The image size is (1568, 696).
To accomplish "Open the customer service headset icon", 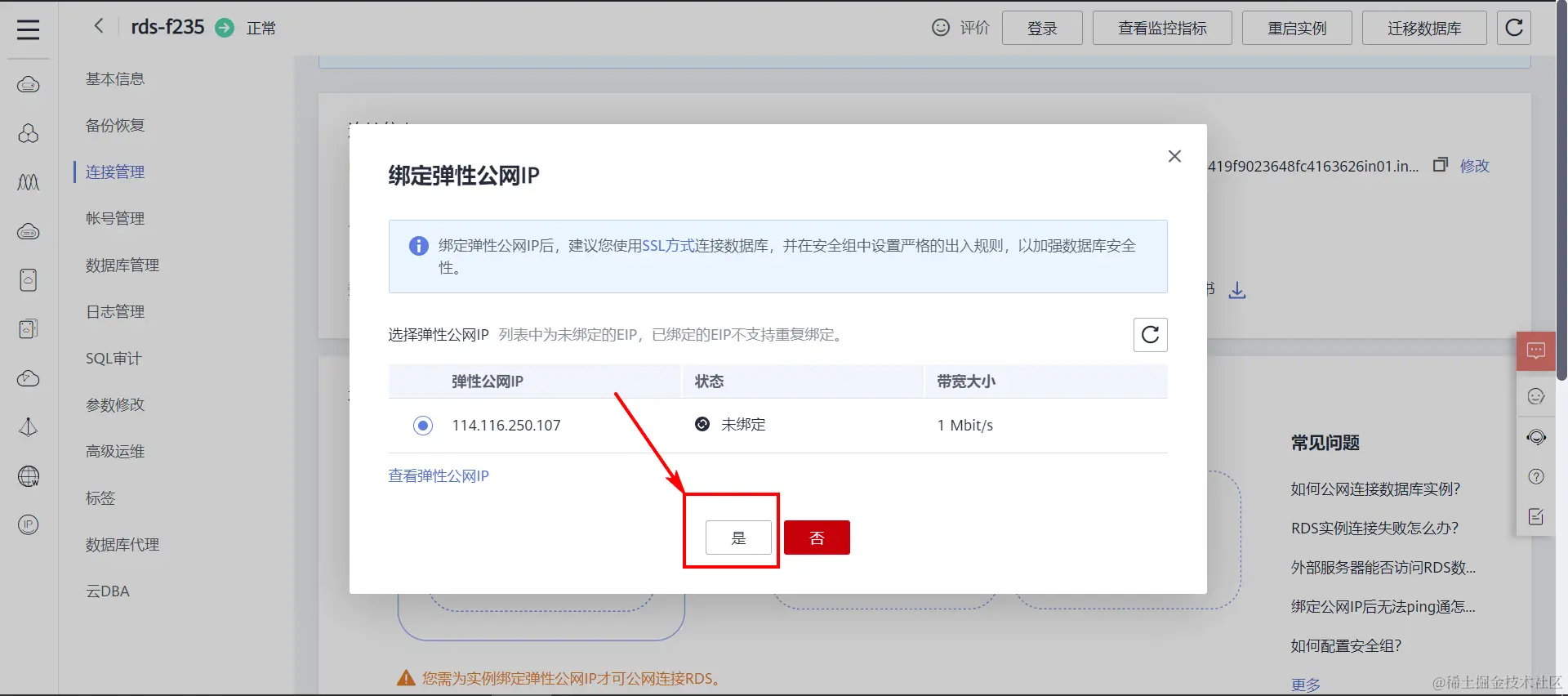I will point(1536,437).
